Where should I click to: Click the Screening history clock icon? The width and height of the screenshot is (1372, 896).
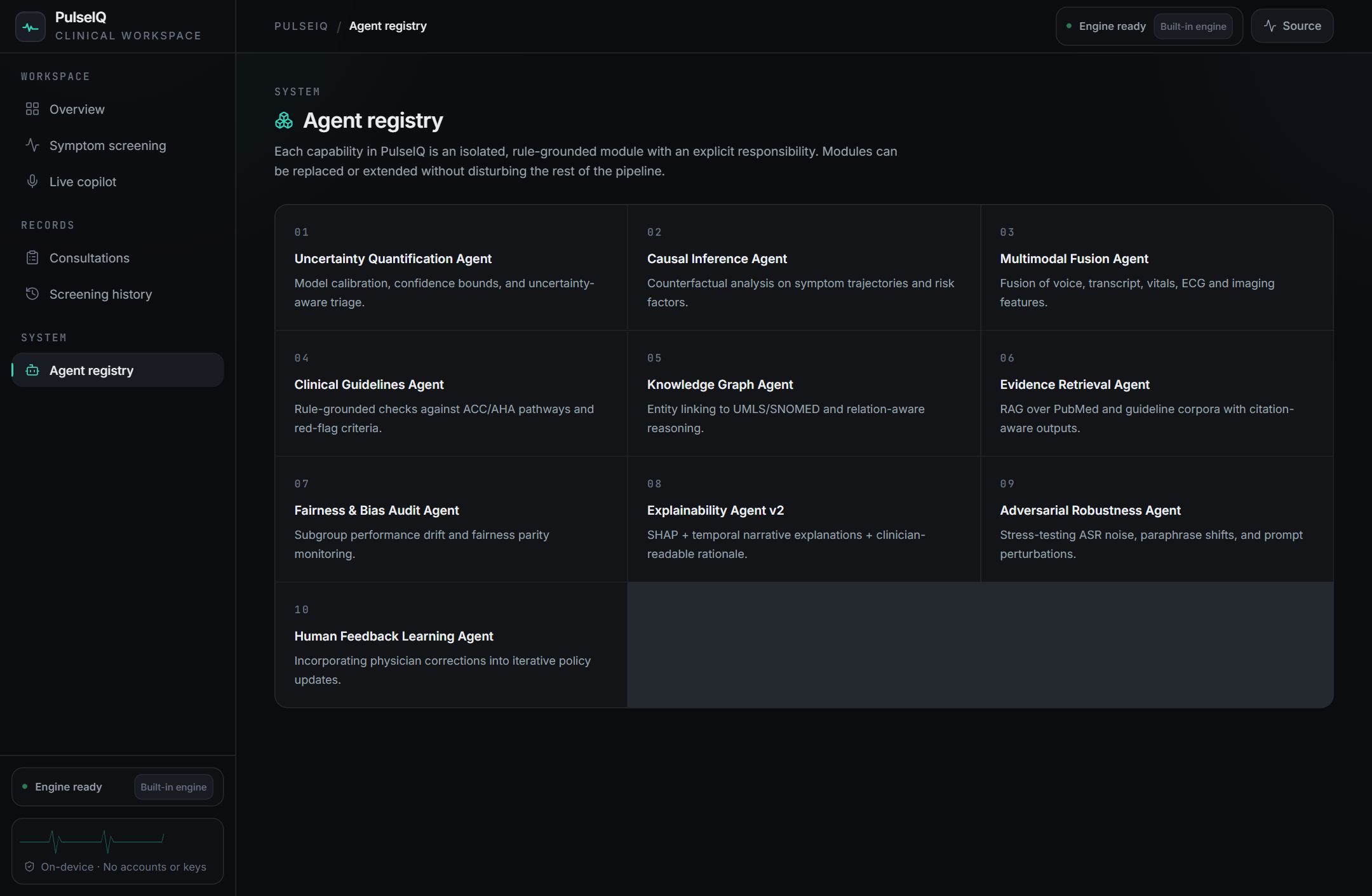coord(32,294)
